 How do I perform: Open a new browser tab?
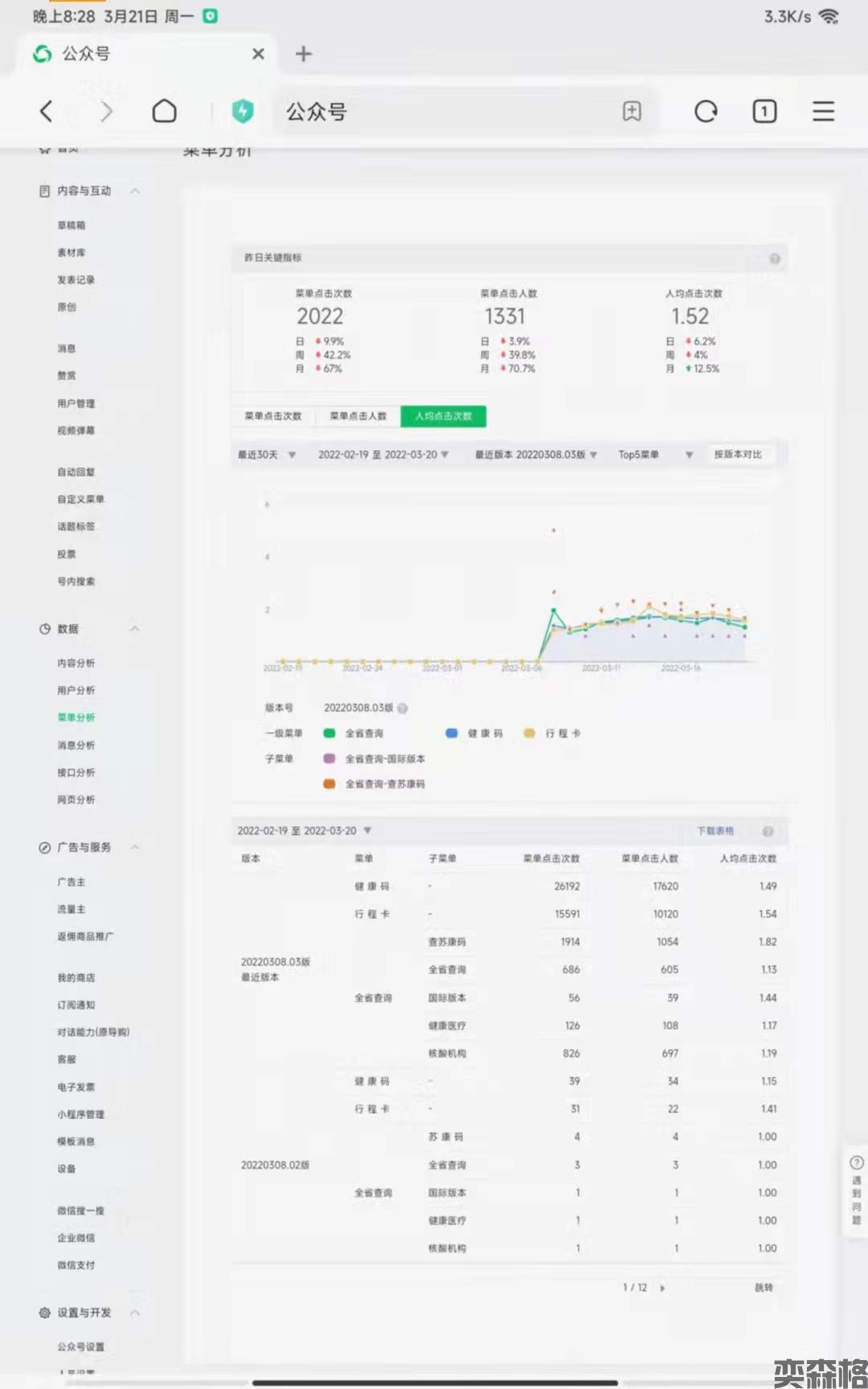[x=303, y=54]
